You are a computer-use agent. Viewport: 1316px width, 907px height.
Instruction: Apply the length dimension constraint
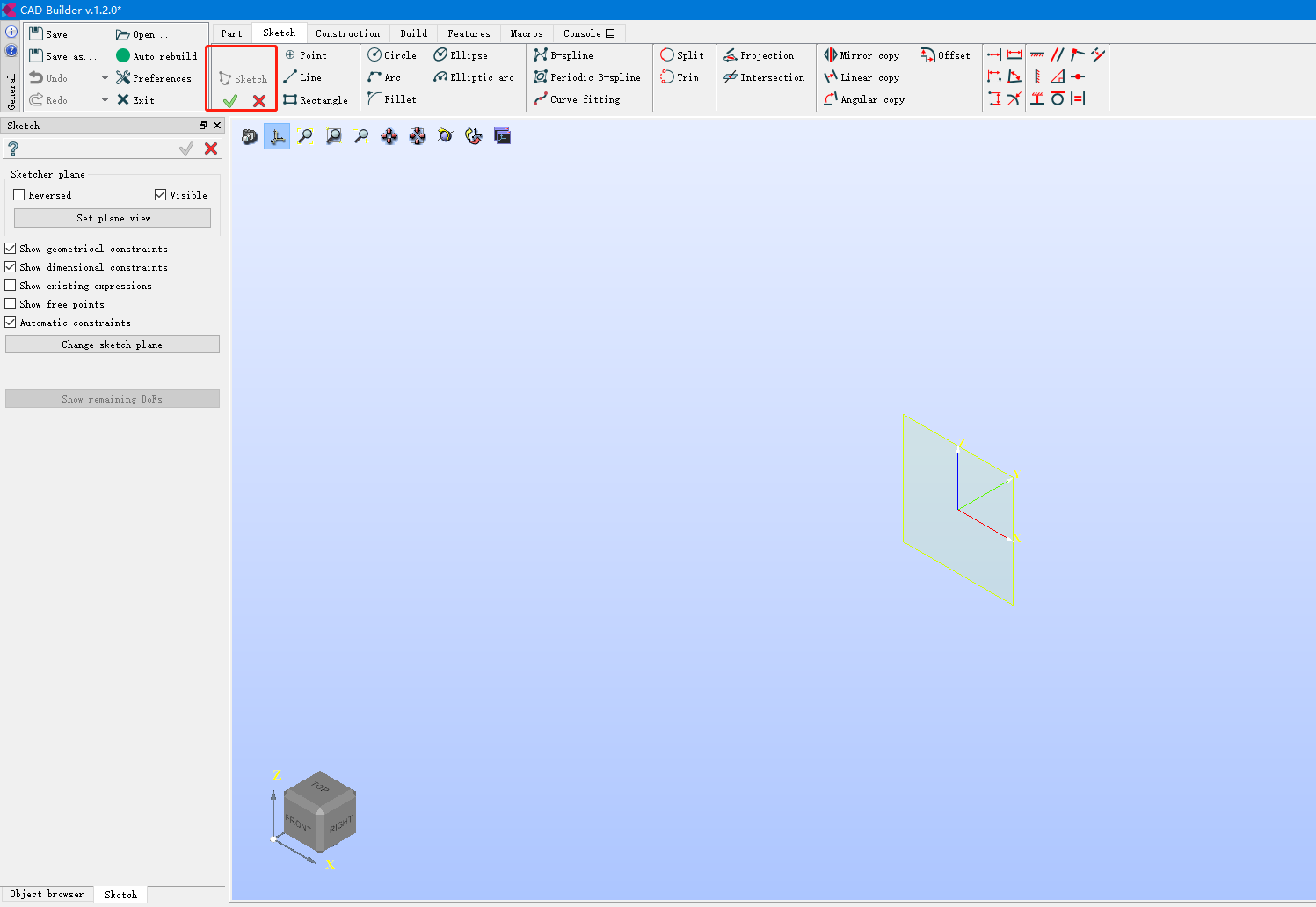tap(1014, 54)
